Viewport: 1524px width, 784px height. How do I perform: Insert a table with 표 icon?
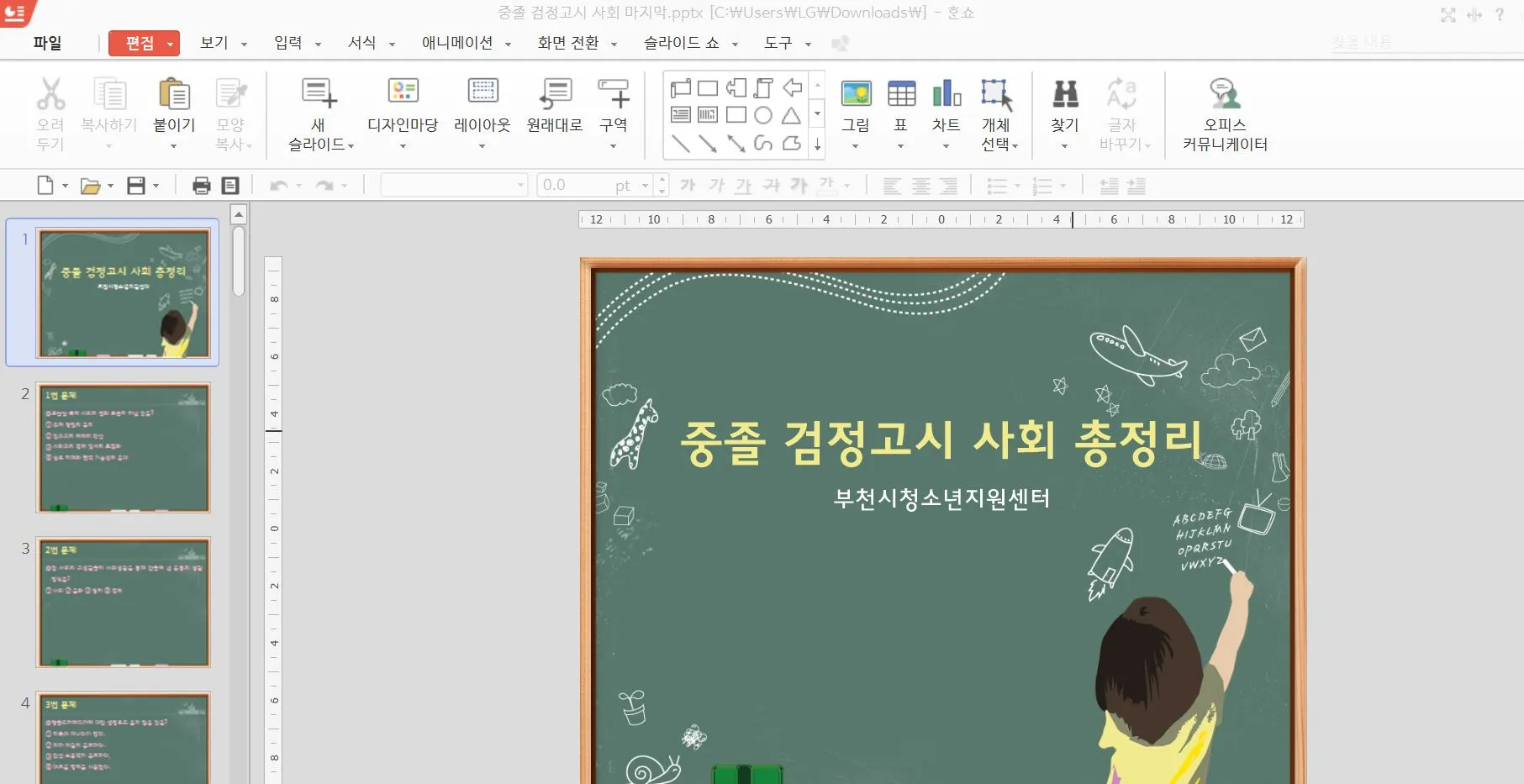(x=901, y=95)
